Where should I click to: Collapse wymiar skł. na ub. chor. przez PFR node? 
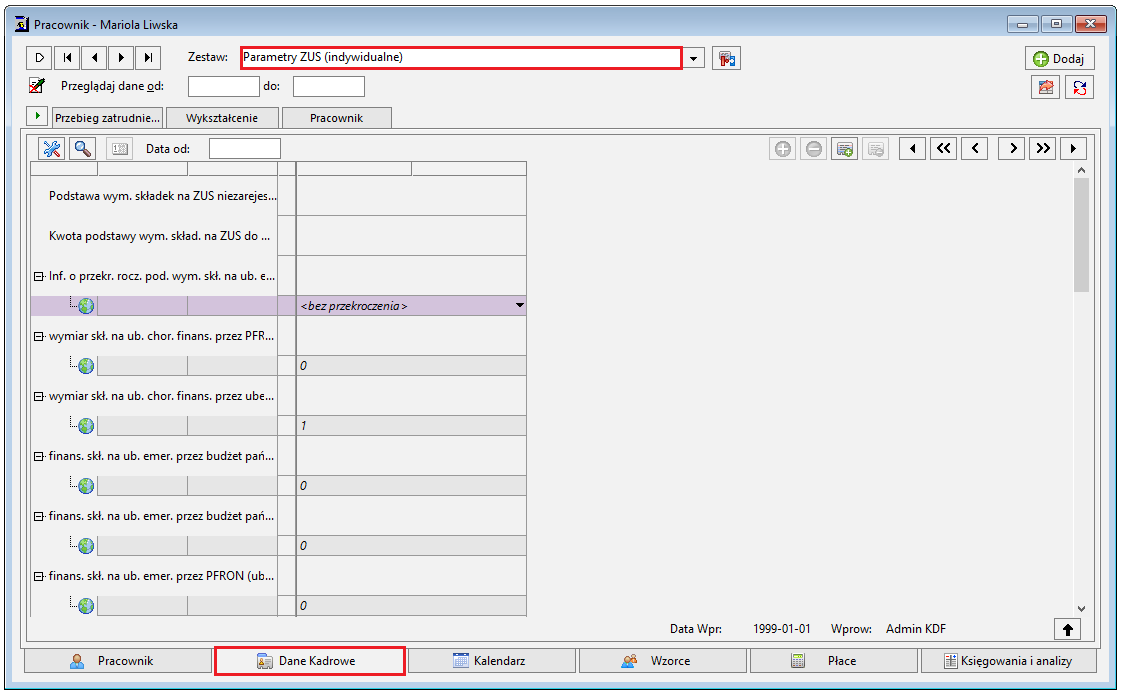pyautogui.click(x=39, y=336)
